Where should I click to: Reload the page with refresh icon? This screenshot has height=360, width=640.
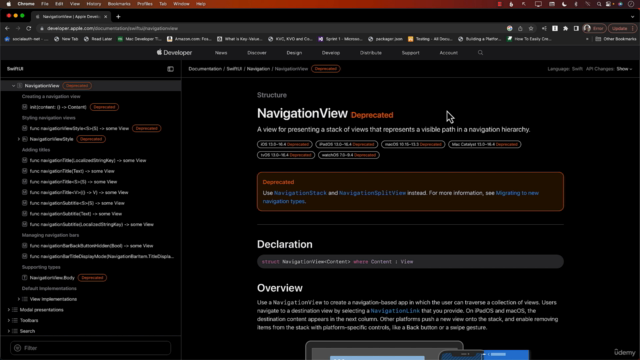click(x=29, y=28)
